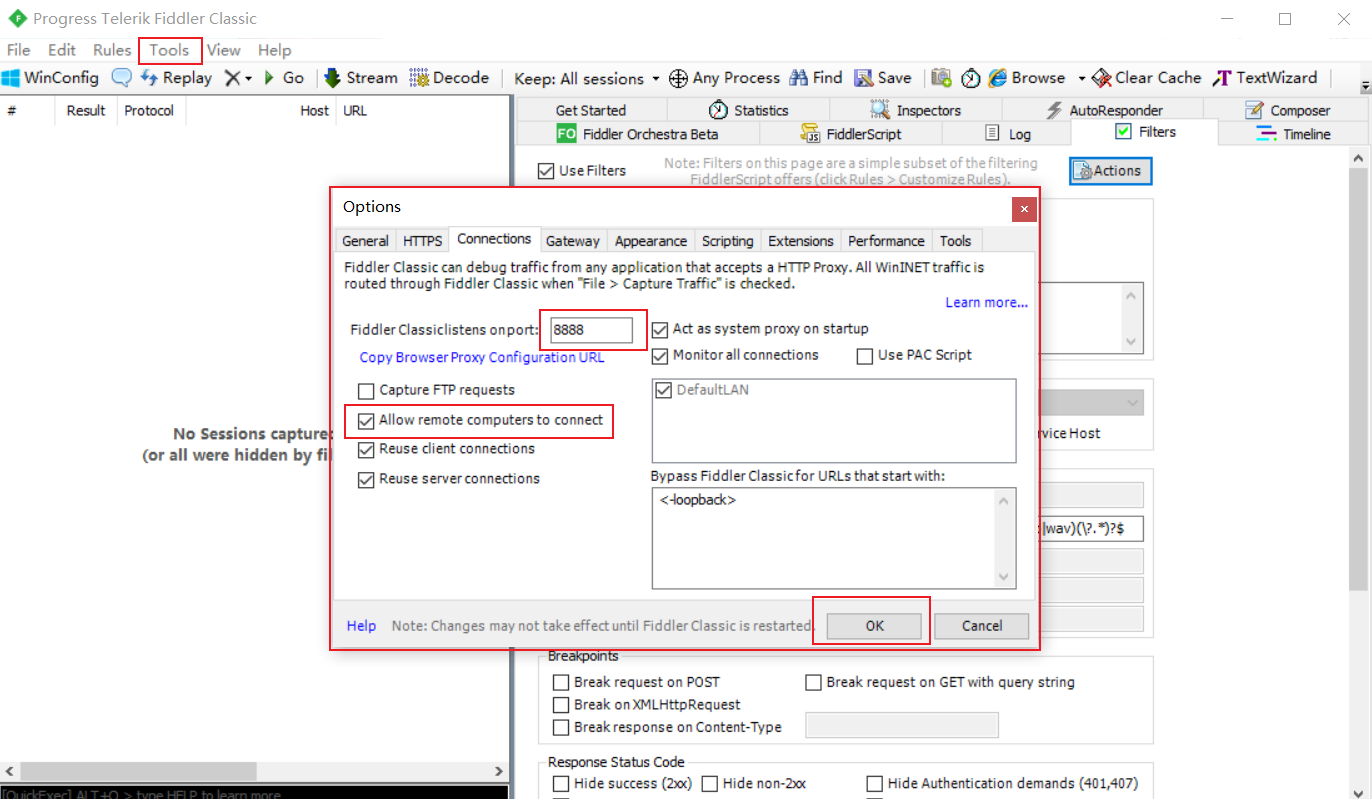Launch Browse from the toolbar
The height and width of the screenshot is (799, 1372).
(1027, 78)
